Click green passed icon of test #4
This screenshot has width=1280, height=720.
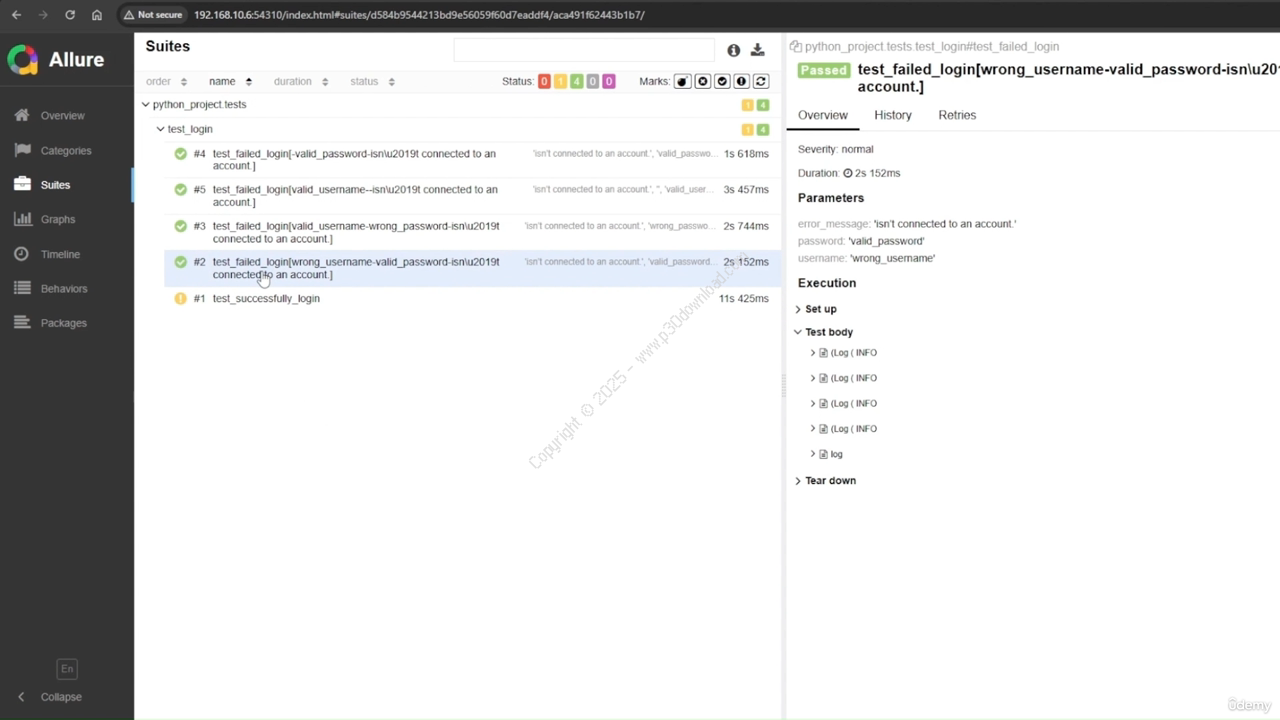coord(181,154)
